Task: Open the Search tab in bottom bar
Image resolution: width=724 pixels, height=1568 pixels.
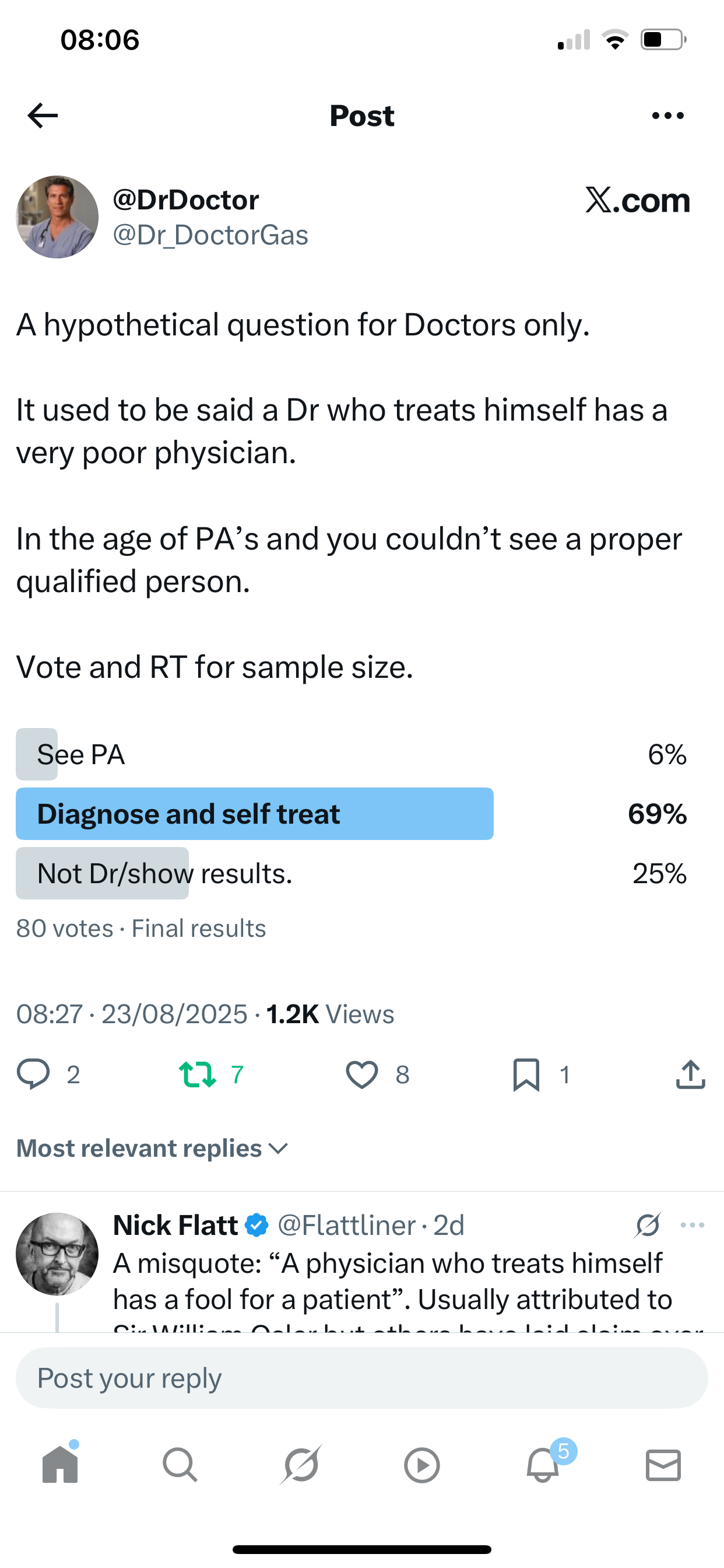Action: click(180, 1465)
